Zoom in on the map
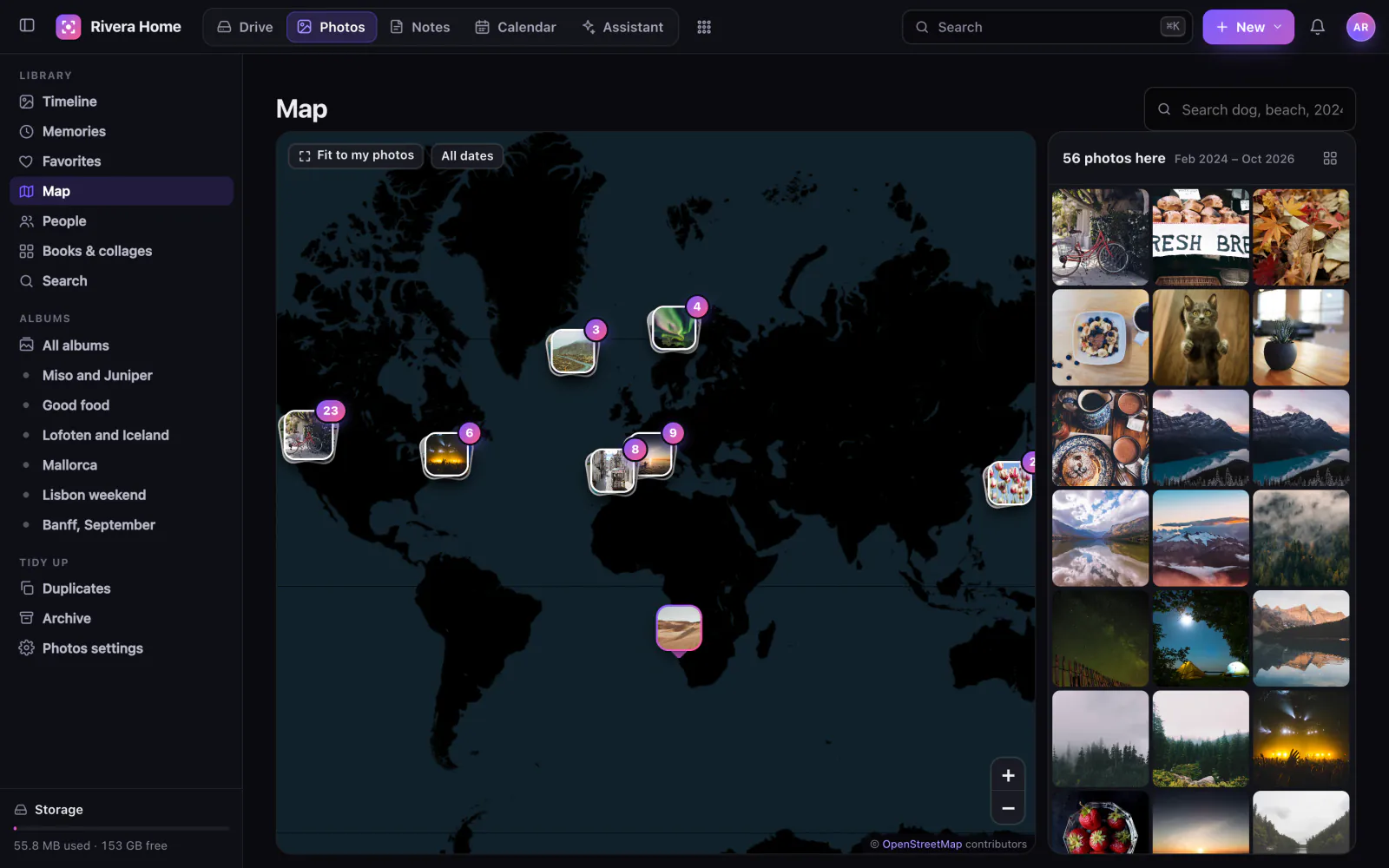Image resolution: width=1389 pixels, height=868 pixels. click(1008, 775)
